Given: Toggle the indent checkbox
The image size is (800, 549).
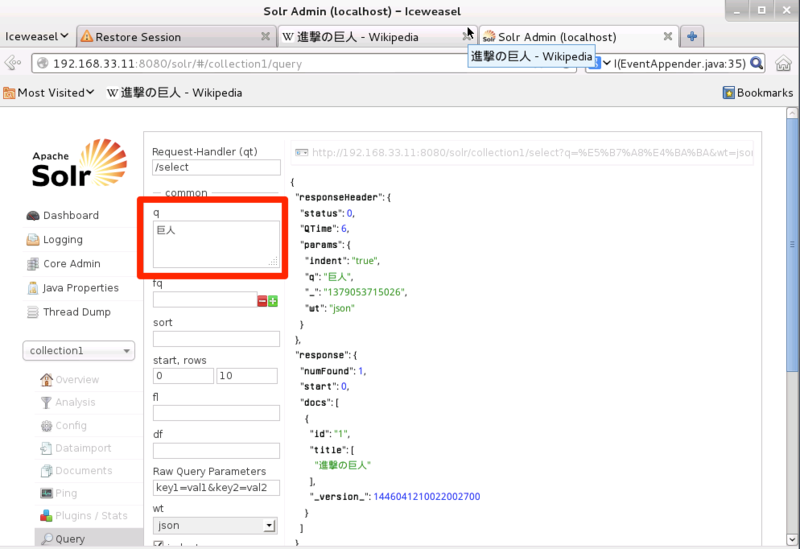Looking at the screenshot, I should (158, 545).
